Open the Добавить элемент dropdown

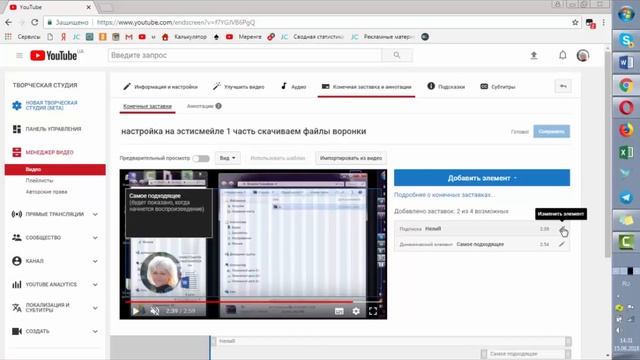[482, 178]
